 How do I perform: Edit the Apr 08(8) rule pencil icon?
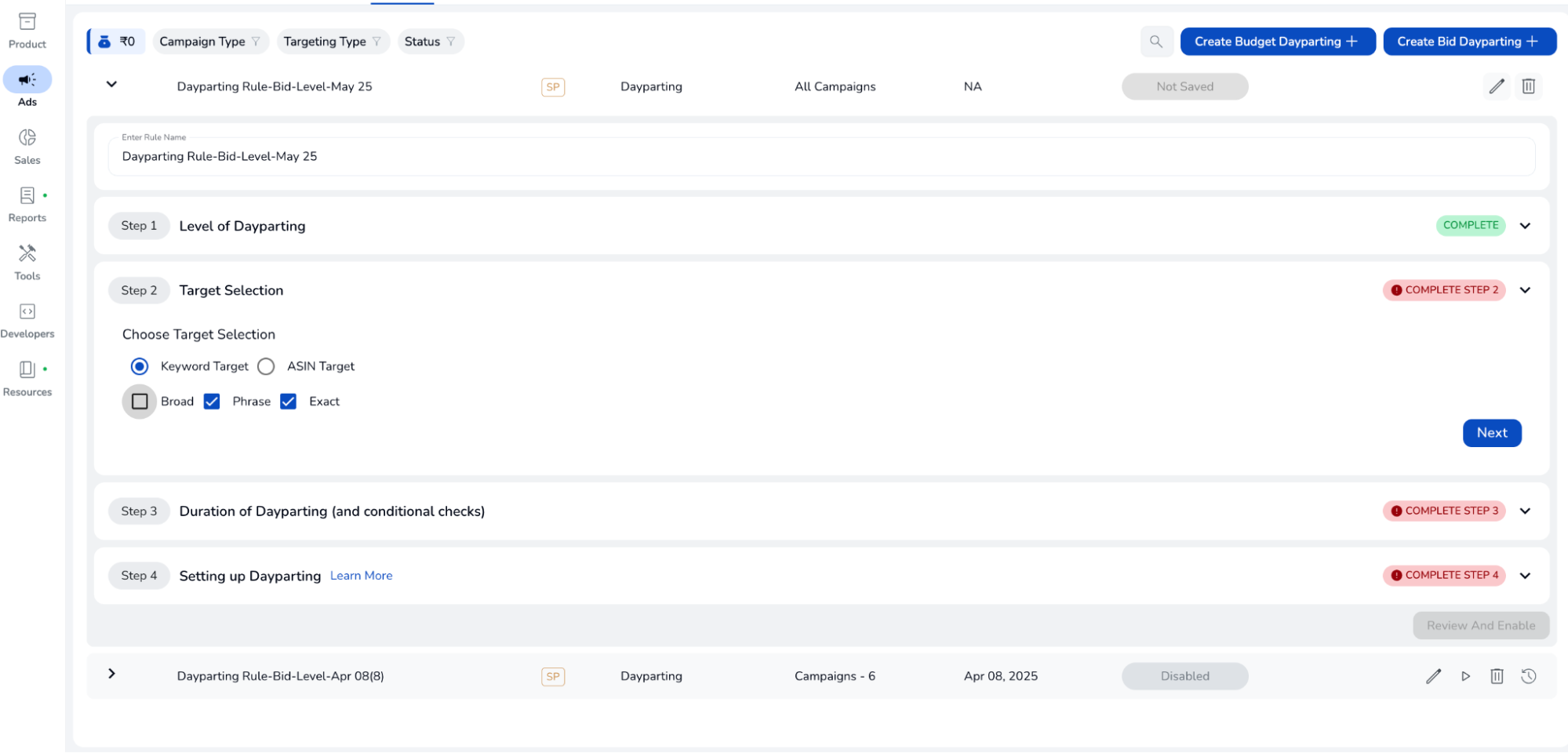(x=1433, y=676)
